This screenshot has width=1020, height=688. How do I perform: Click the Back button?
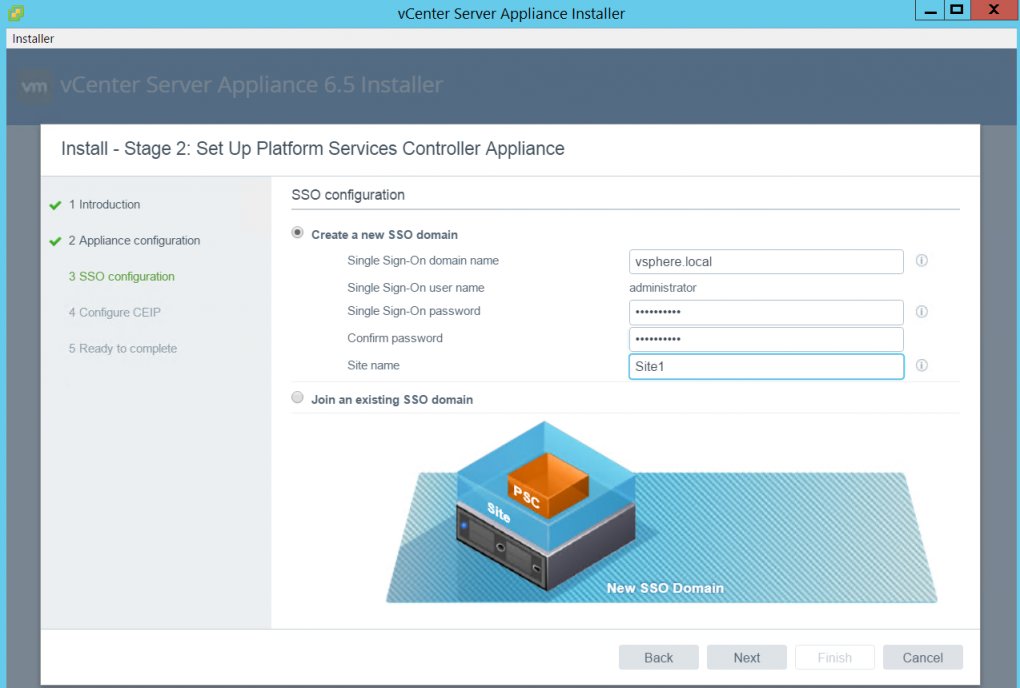(658, 657)
